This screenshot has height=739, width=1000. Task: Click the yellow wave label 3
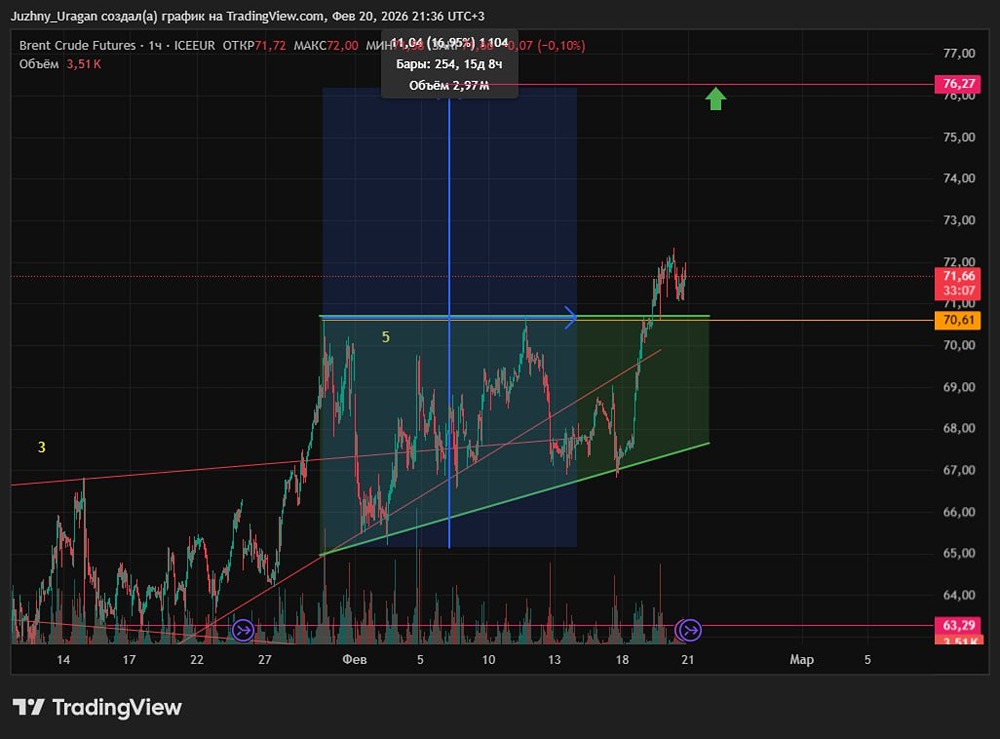[41, 448]
